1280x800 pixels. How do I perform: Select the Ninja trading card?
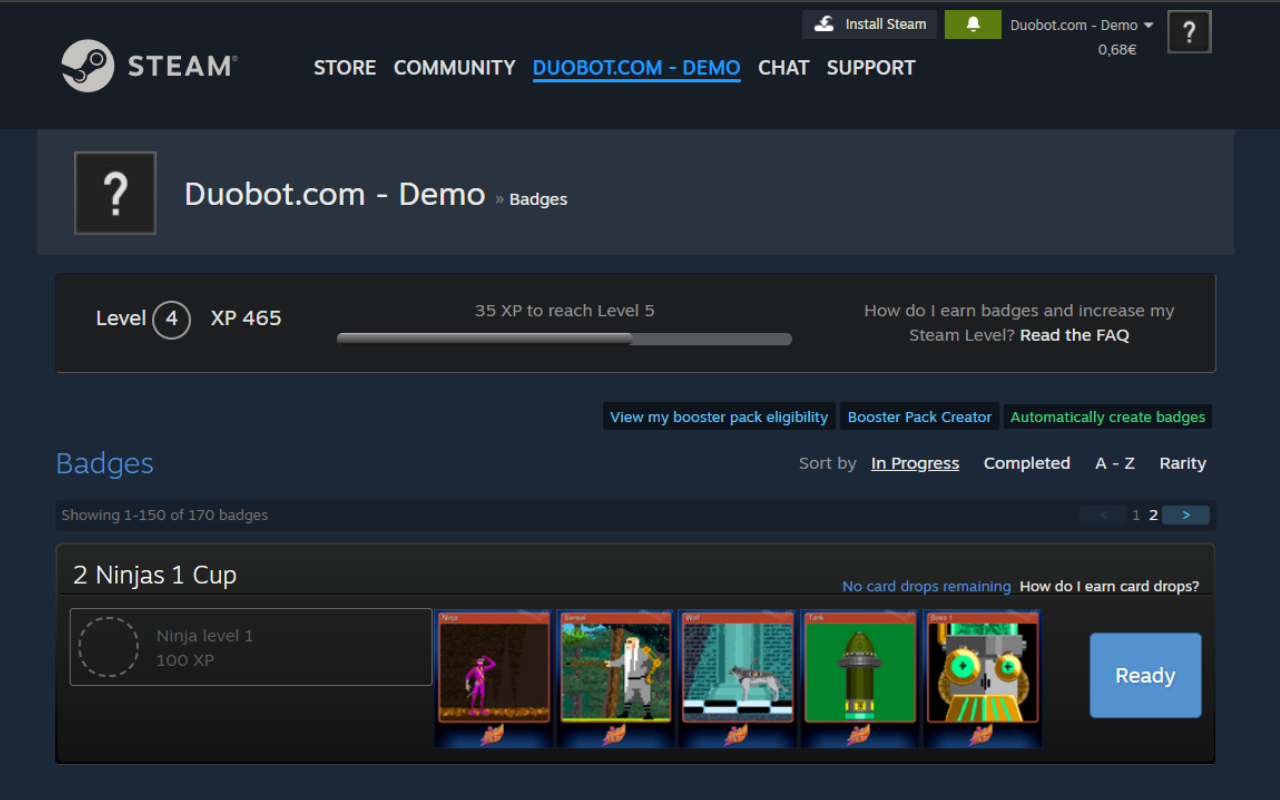point(494,679)
